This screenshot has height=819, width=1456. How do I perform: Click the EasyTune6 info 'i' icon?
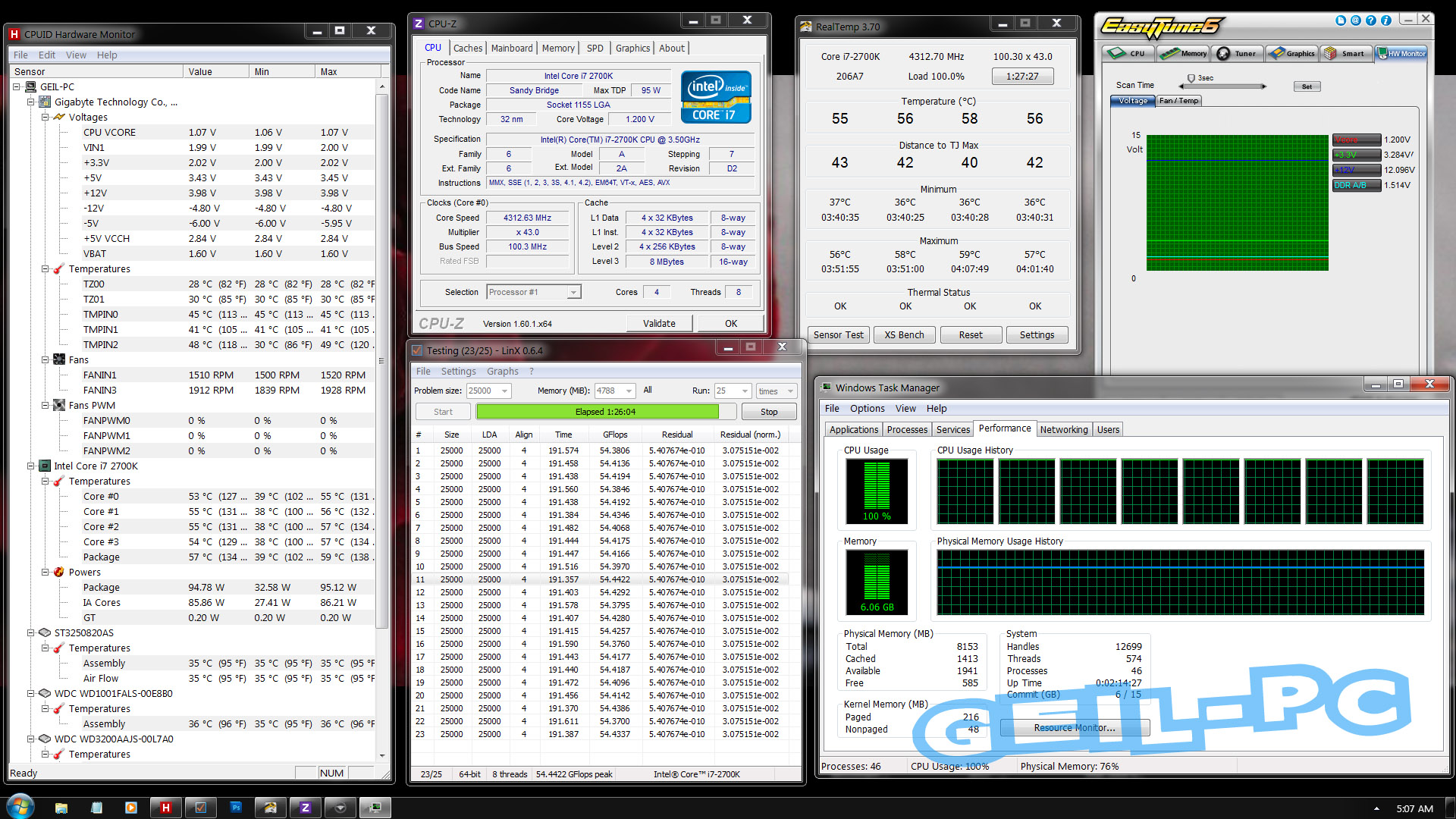pyautogui.click(x=1386, y=20)
